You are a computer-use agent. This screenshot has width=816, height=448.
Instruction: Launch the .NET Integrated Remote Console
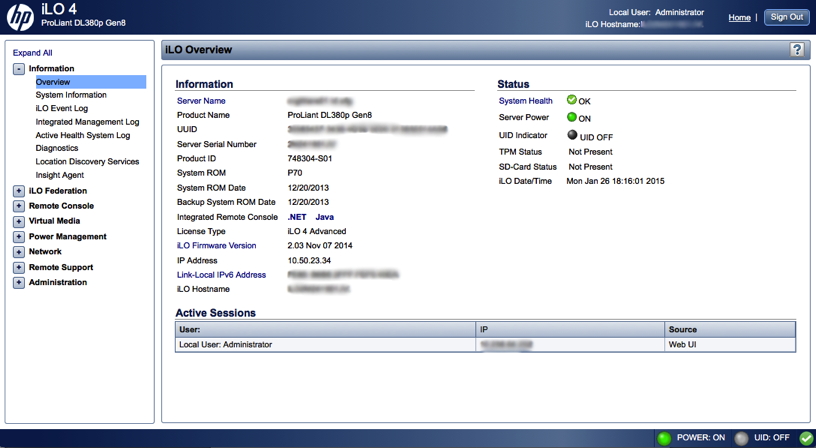(x=297, y=217)
